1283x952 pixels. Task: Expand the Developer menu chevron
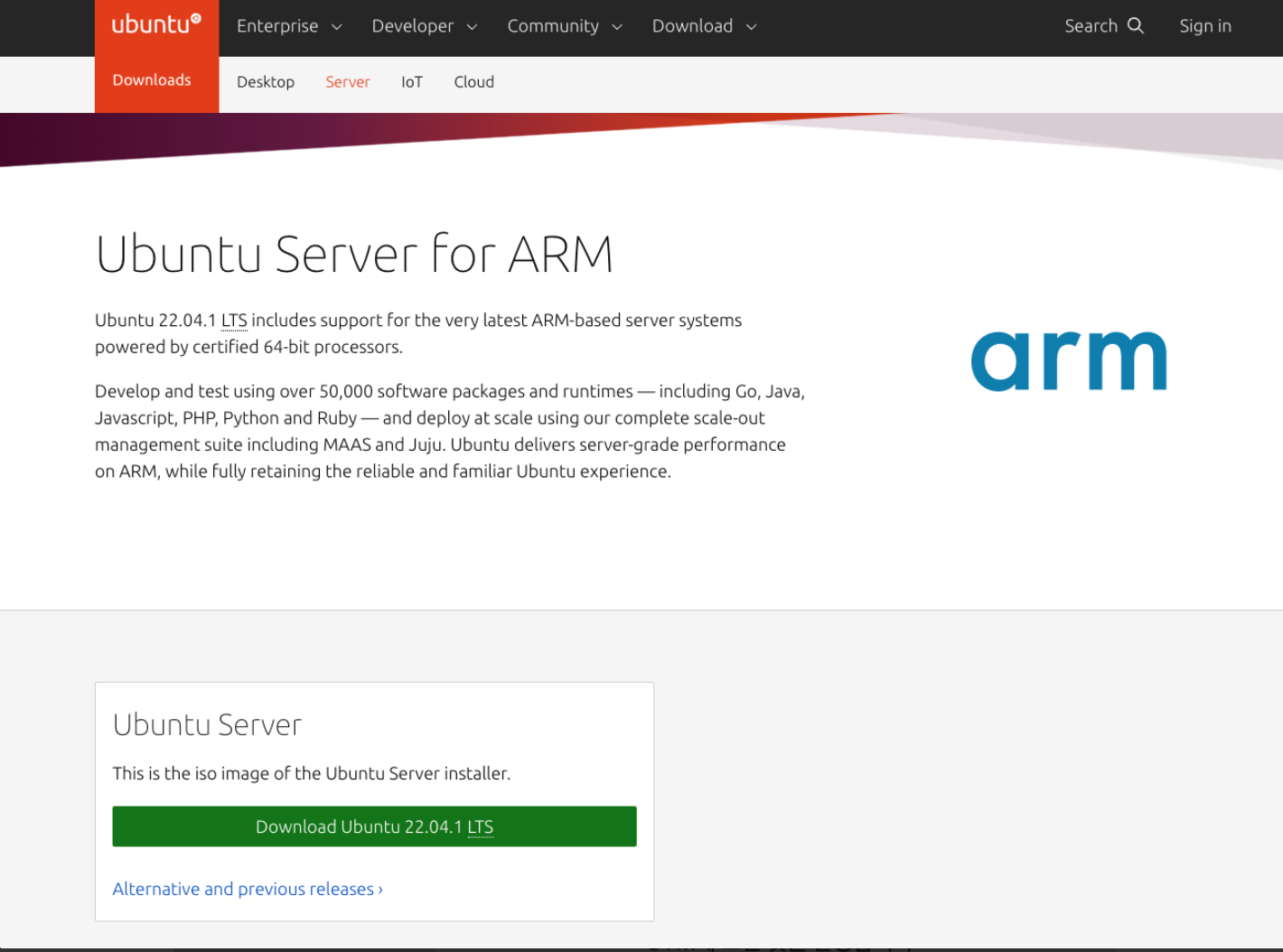coord(472,27)
